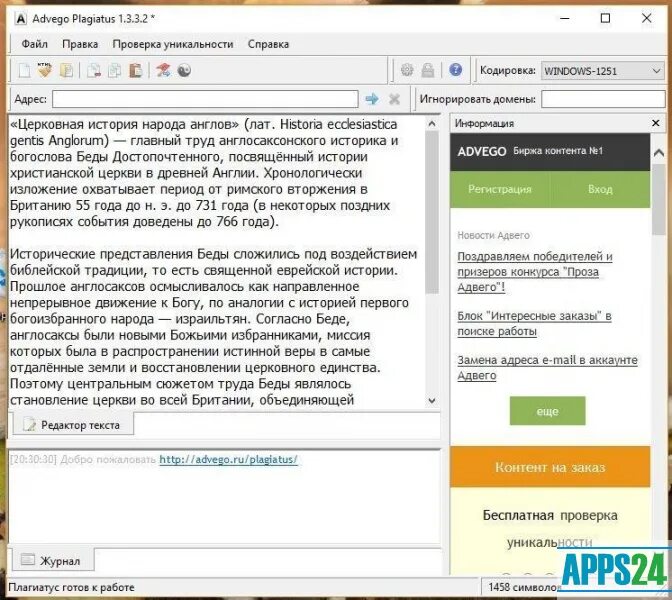The width and height of the screenshot is (672, 600).
Task: Open the Справка menu
Action: point(268,44)
